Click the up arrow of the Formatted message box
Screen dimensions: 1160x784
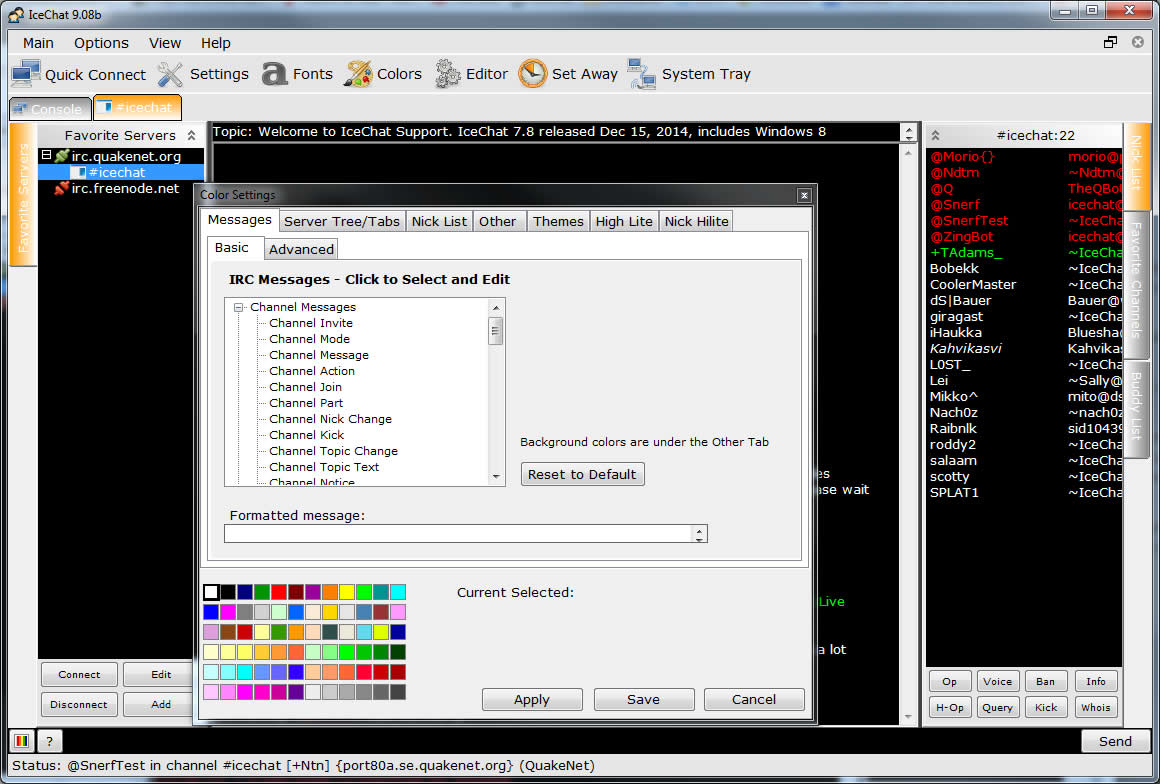pyautogui.click(x=699, y=530)
